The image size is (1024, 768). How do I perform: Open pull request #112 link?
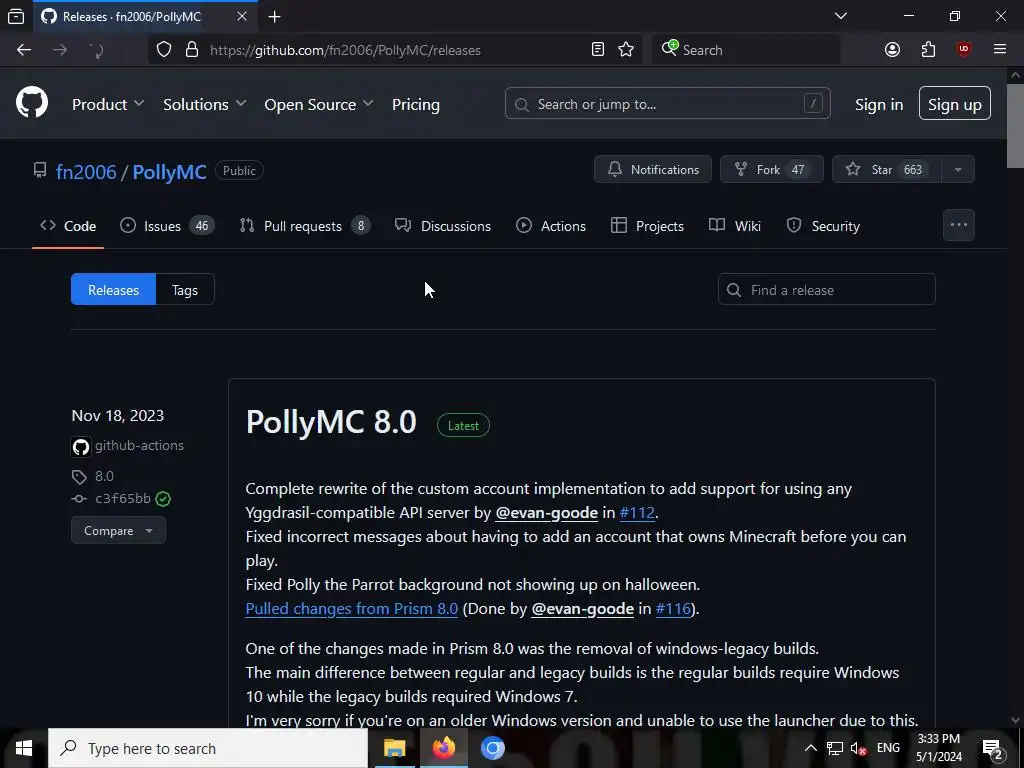tap(637, 513)
